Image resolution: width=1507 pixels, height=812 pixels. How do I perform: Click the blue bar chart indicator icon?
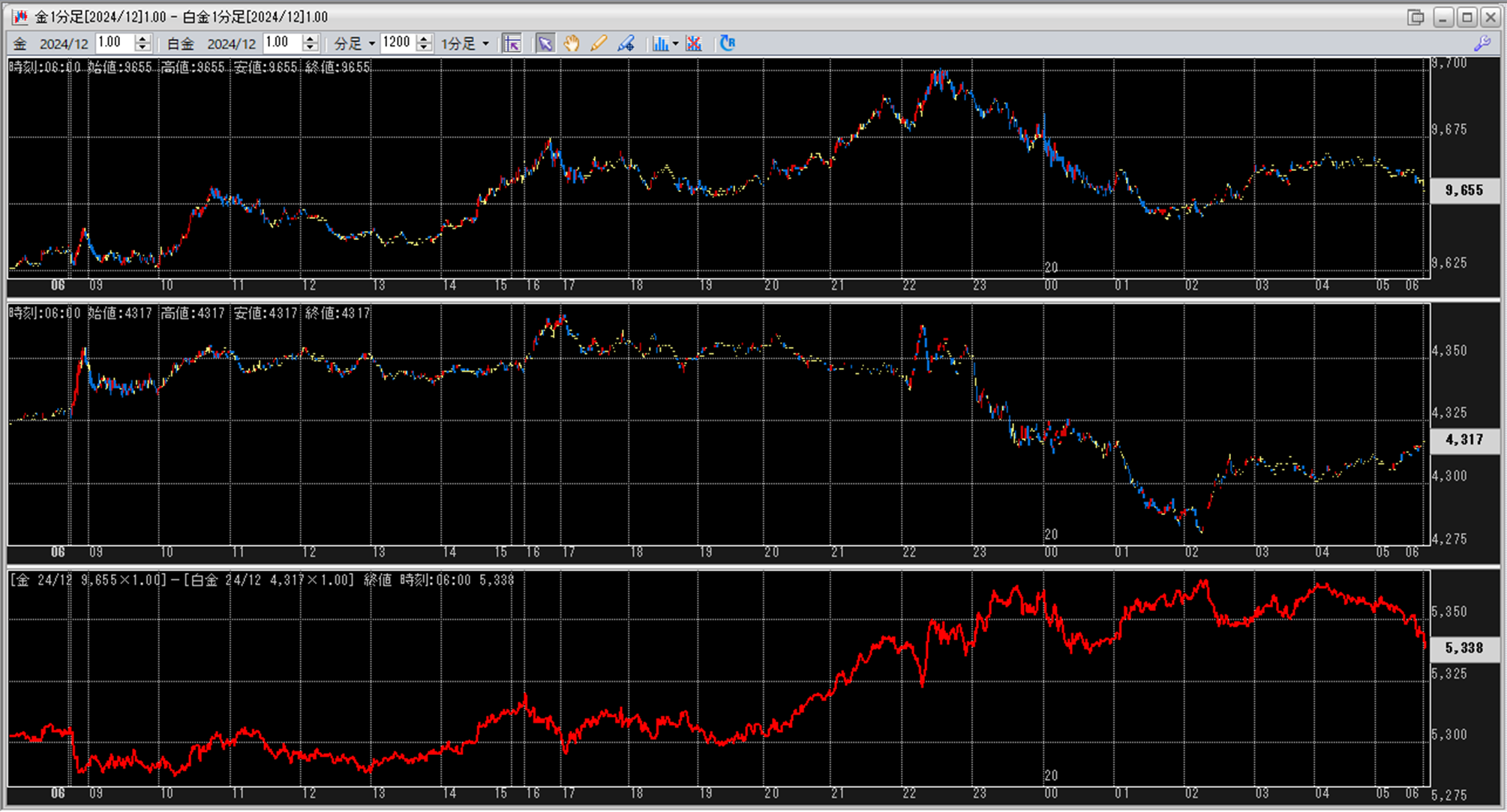659,43
